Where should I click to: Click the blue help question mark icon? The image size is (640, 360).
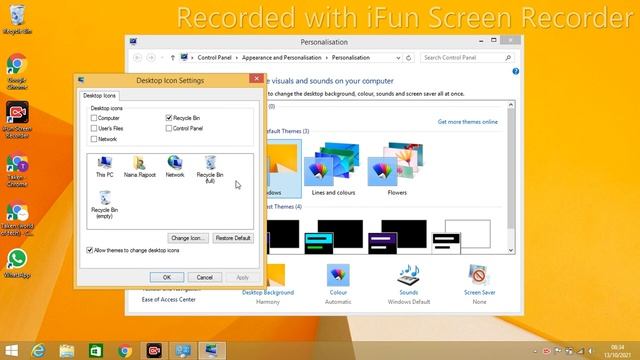pos(516,71)
